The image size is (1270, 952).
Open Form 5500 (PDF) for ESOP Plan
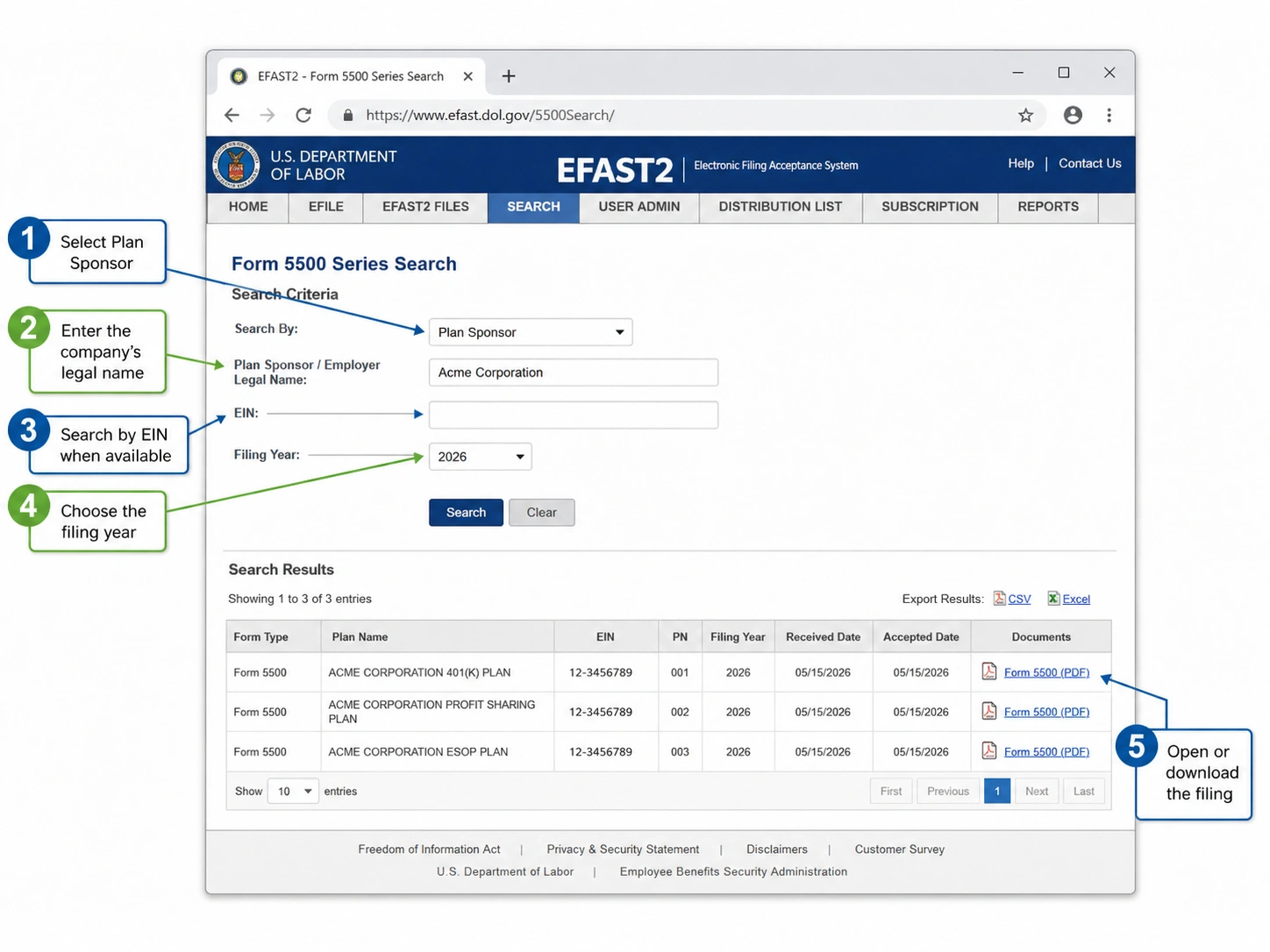coord(1046,751)
